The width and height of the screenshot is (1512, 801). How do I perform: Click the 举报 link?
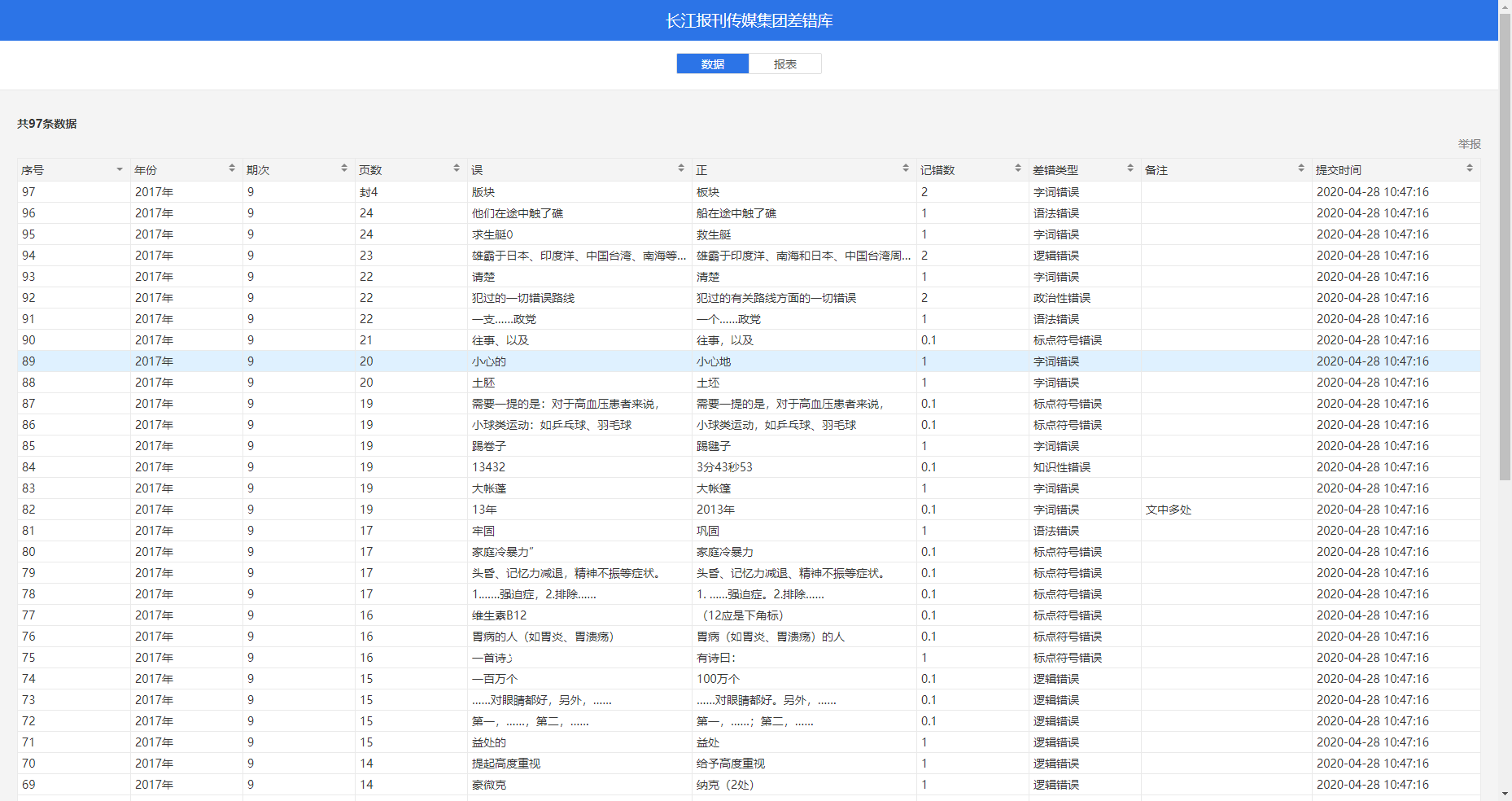coord(1469,144)
